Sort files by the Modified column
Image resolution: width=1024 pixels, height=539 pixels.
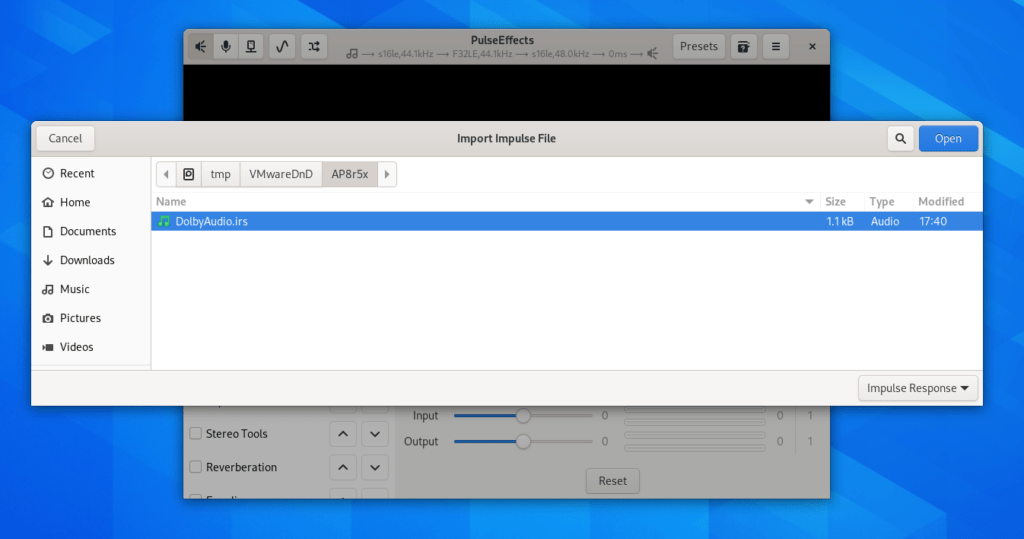pyautogui.click(x=947, y=202)
